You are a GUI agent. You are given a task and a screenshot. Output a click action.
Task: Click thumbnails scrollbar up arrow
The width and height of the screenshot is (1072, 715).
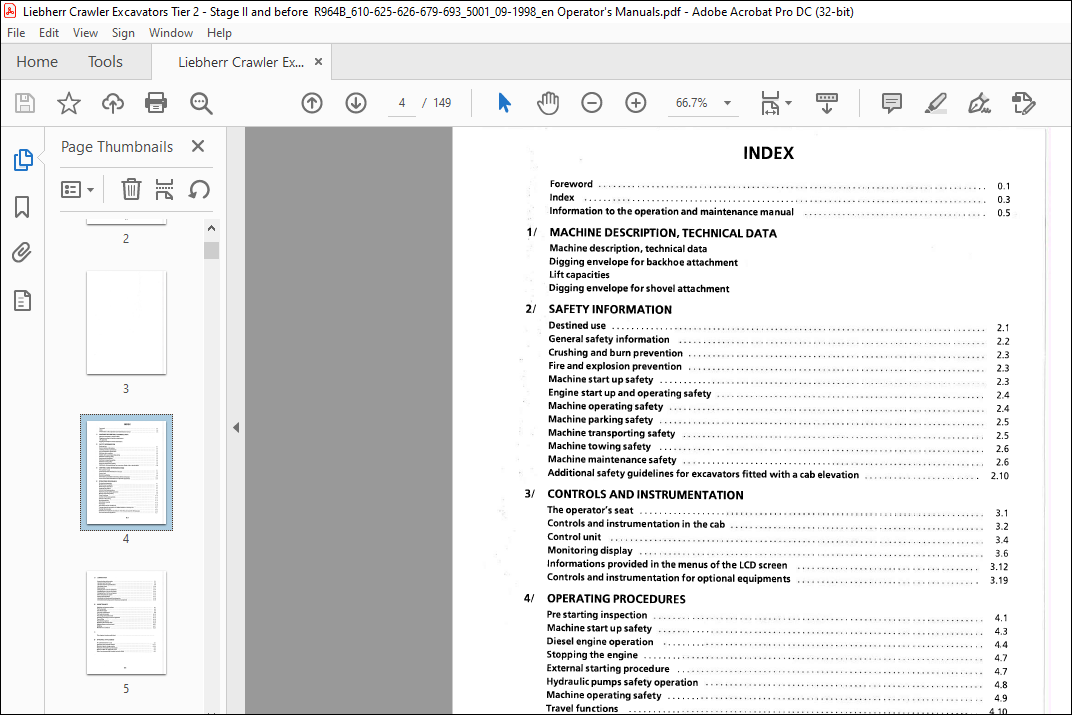click(x=211, y=228)
